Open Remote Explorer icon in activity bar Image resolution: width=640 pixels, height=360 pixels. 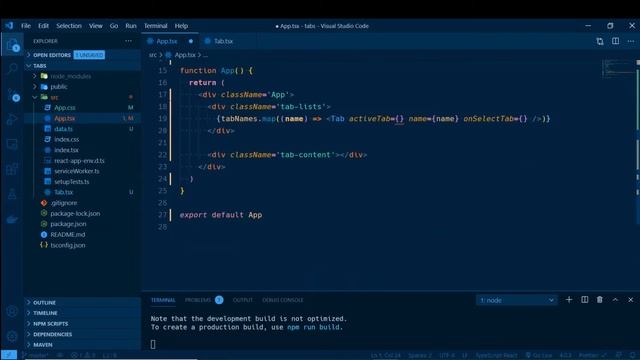(12, 144)
